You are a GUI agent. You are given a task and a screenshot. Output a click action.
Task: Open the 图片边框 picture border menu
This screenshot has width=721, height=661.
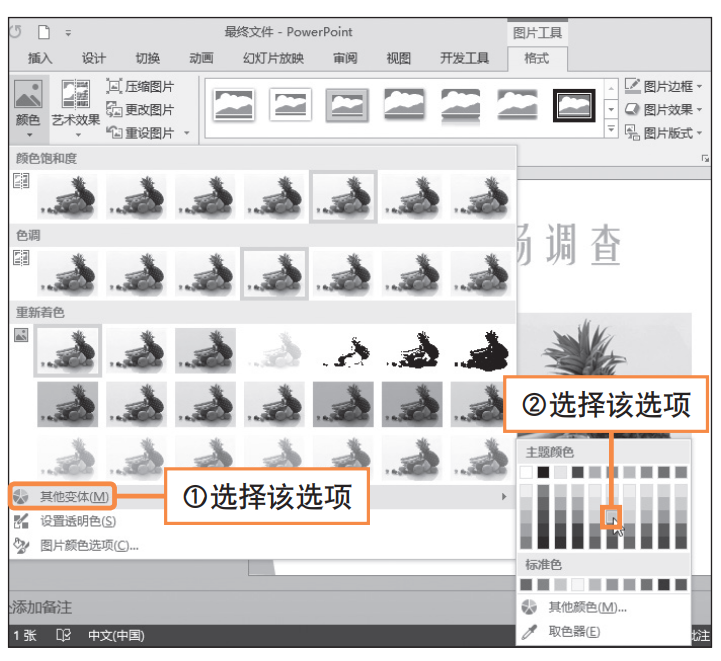pos(664,86)
